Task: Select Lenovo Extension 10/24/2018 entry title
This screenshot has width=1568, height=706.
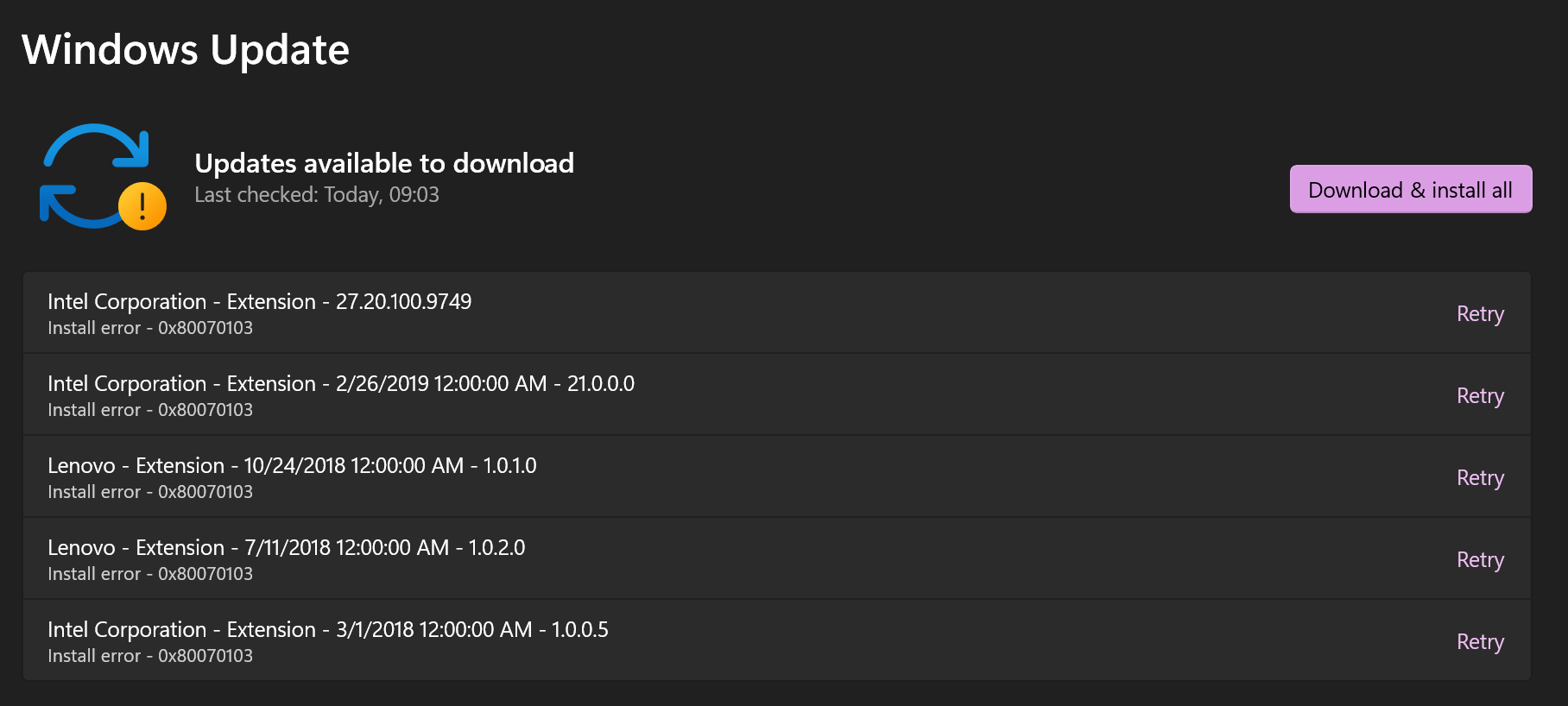Action: coord(292,465)
